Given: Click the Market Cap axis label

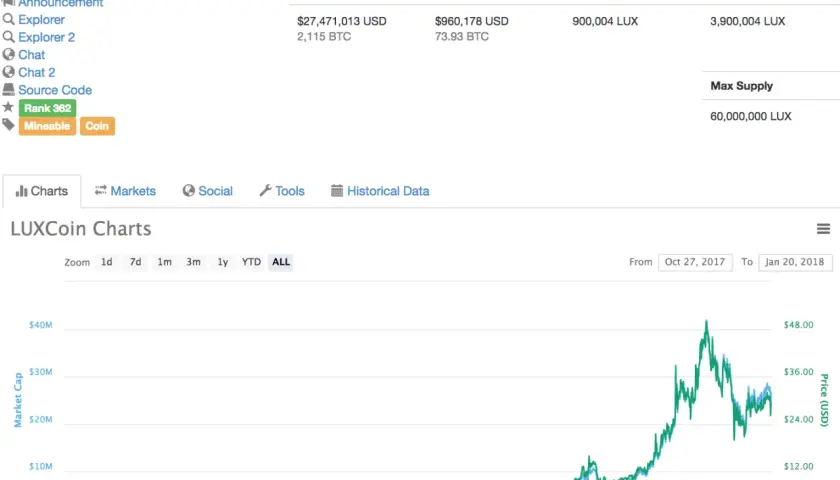Looking at the screenshot, I should [18, 400].
